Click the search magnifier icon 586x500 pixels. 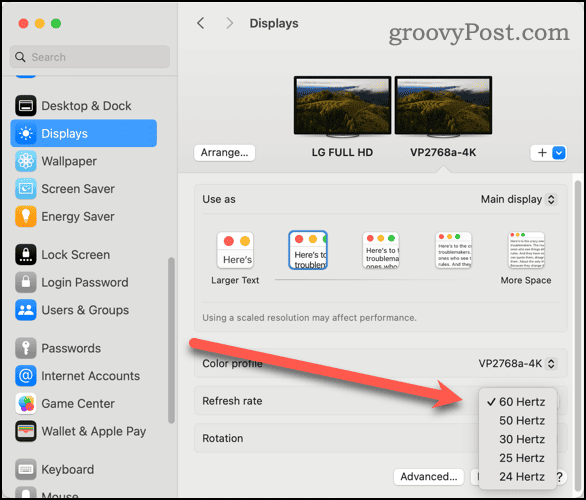click(20, 57)
